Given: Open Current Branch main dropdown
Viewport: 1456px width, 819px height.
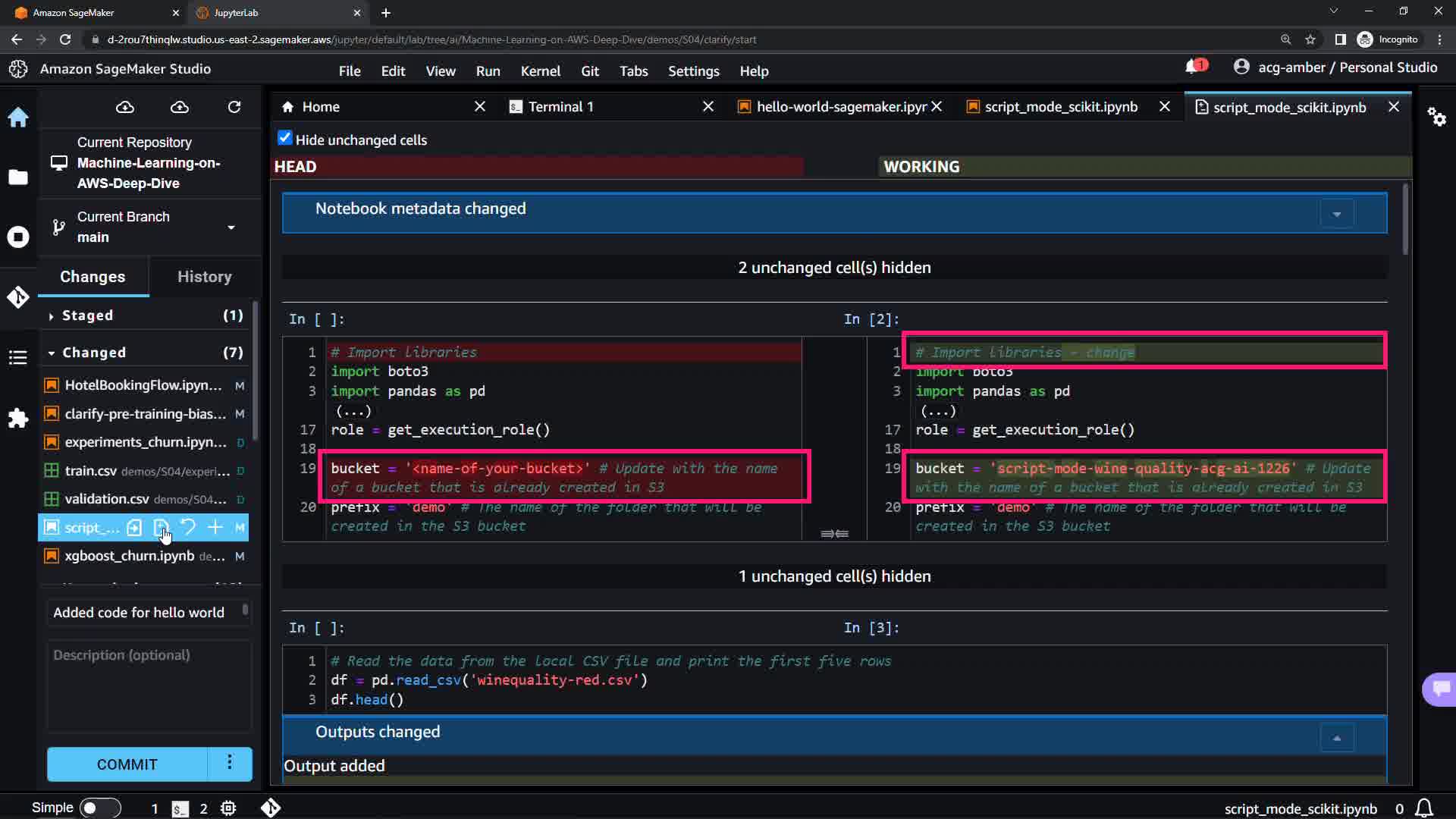Looking at the screenshot, I should (x=231, y=227).
